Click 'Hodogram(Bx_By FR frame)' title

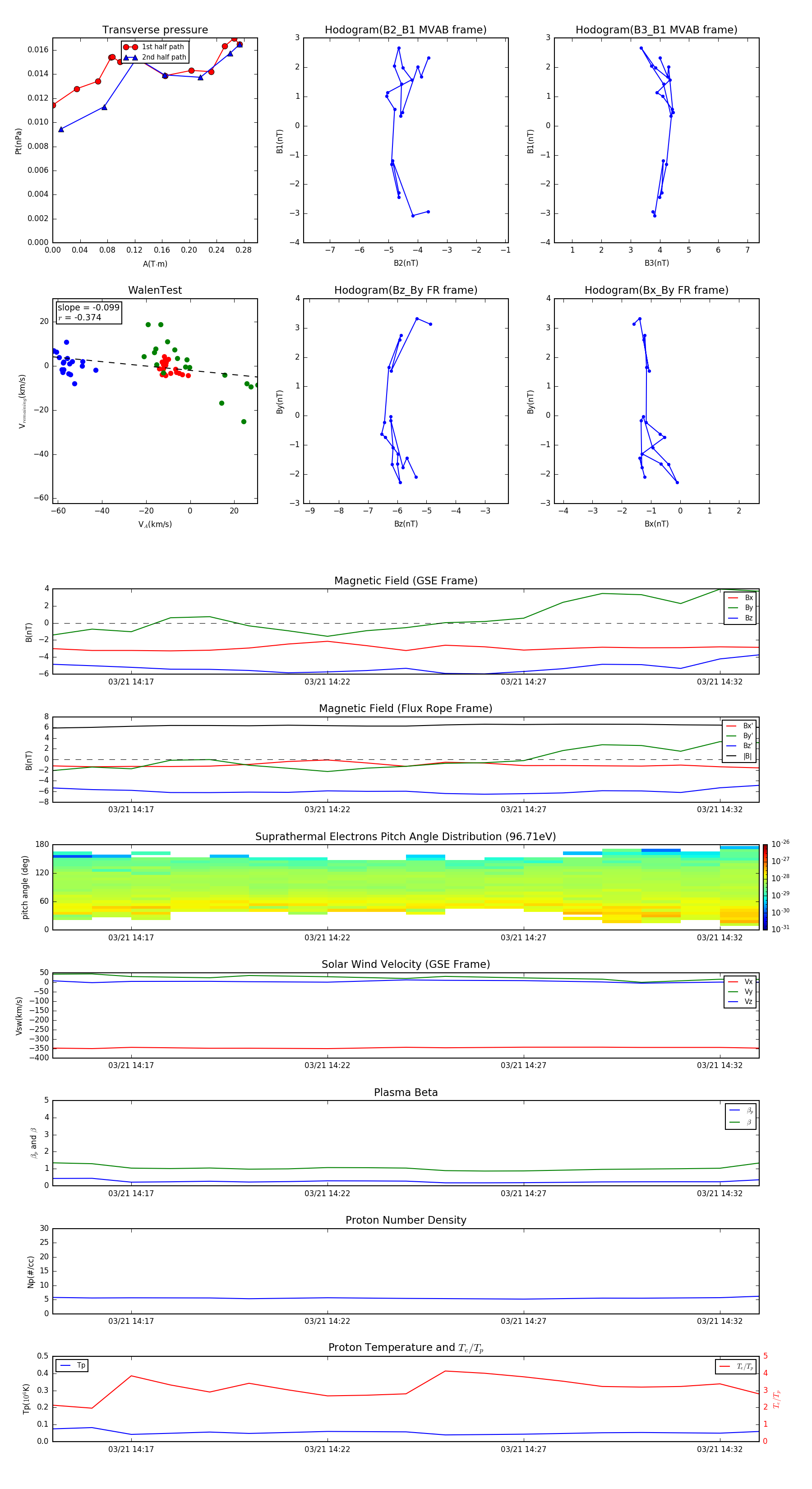click(x=656, y=290)
